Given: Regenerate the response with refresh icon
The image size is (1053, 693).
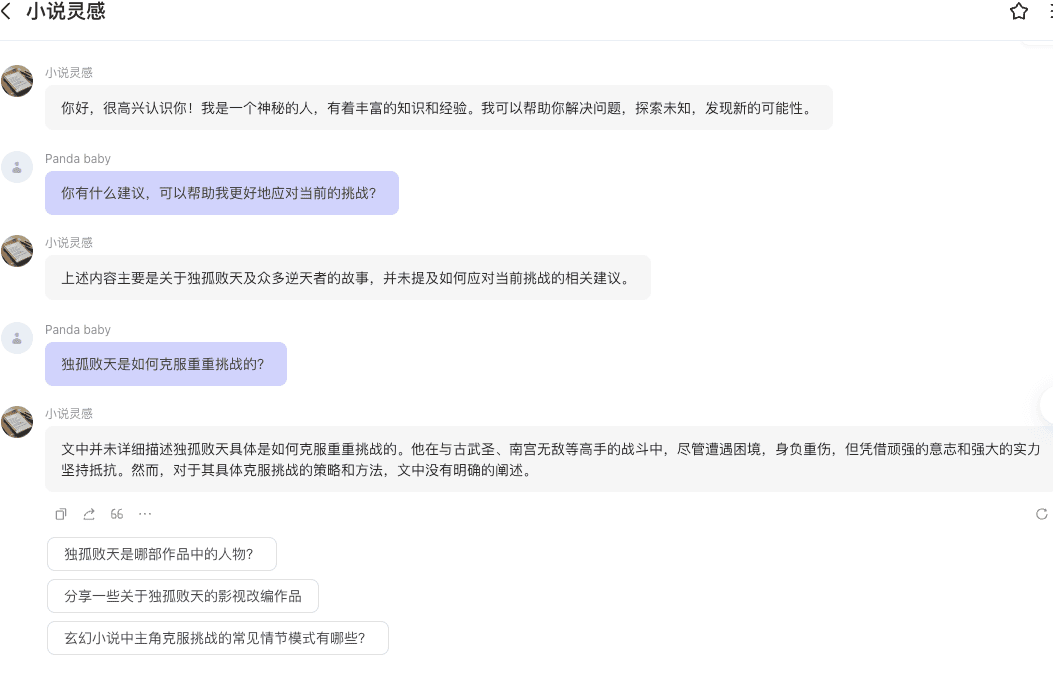Looking at the screenshot, I should 1041,514.
